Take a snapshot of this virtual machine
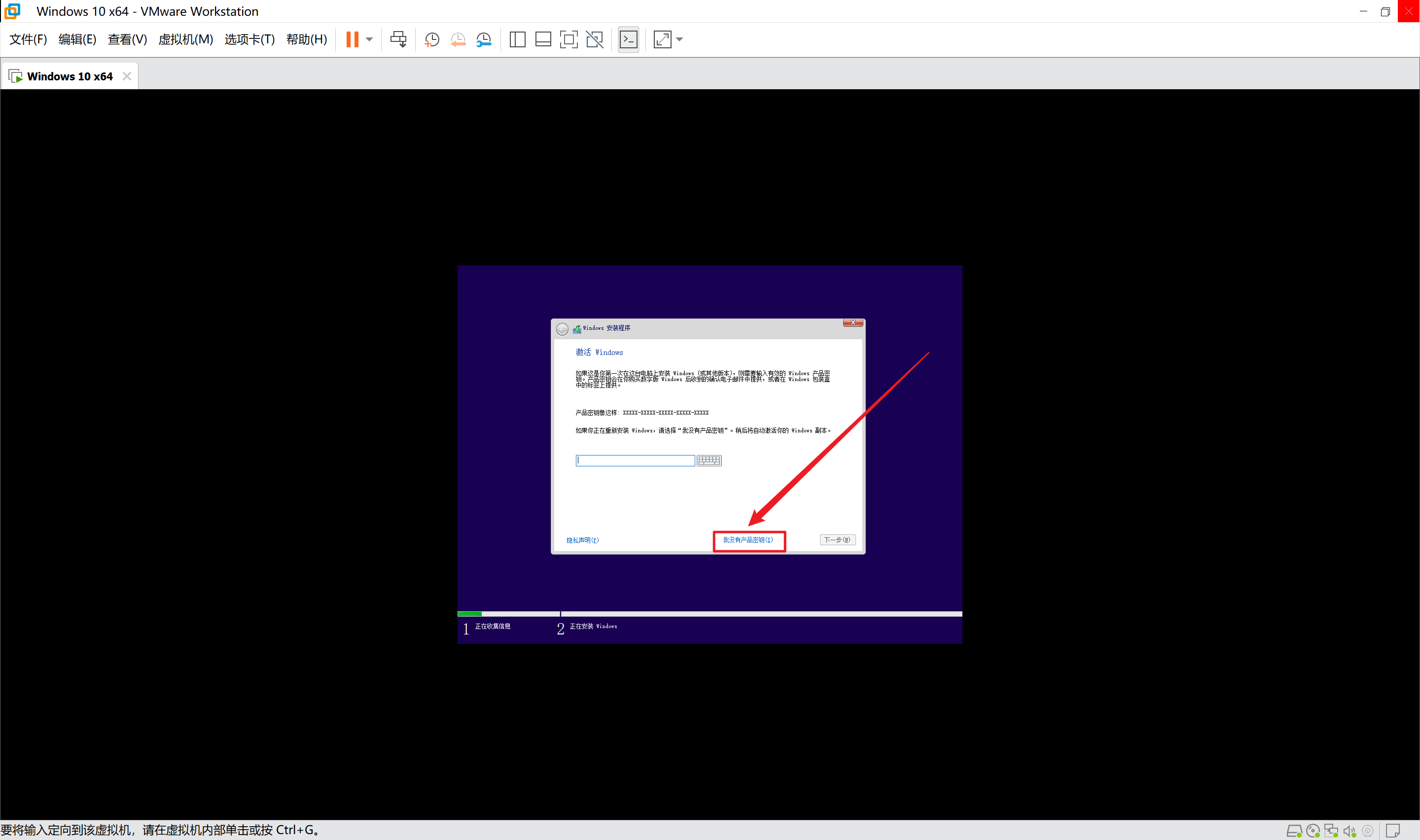This screenshot has width=1420, height=840. tap(431, 39)
